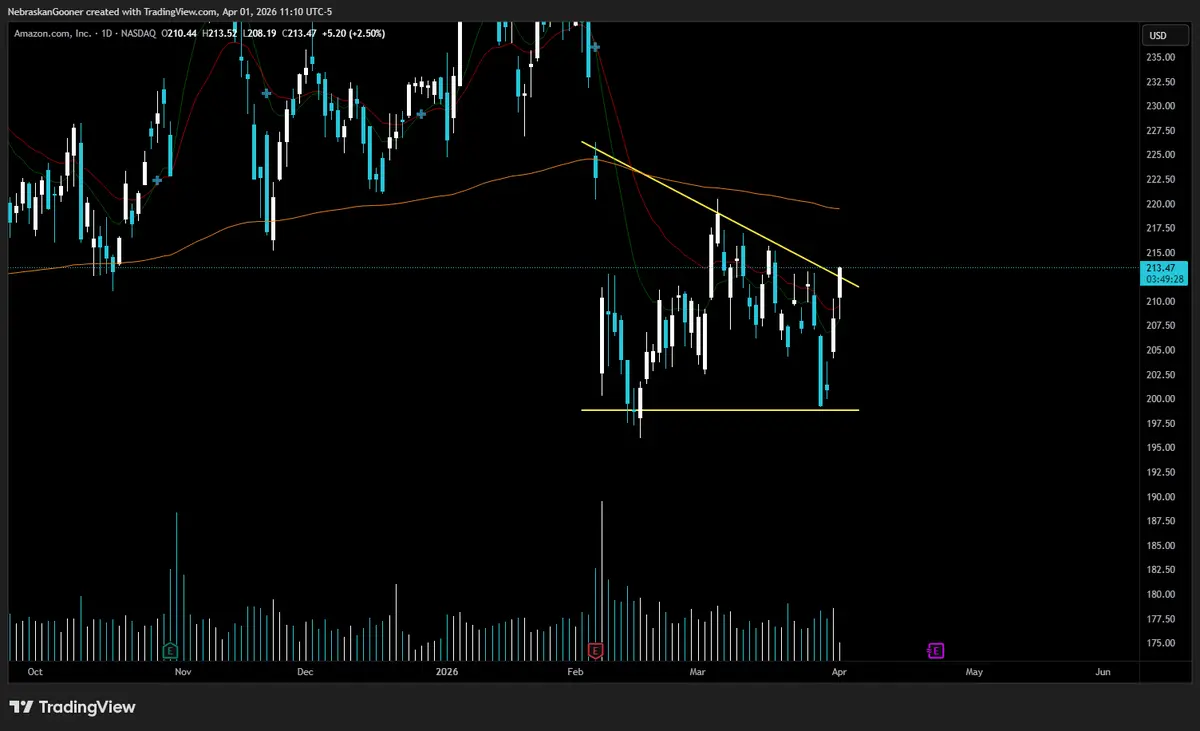1200x731 pixels.
Task: Click the Mar label on time axis
Action: (698, 673)
